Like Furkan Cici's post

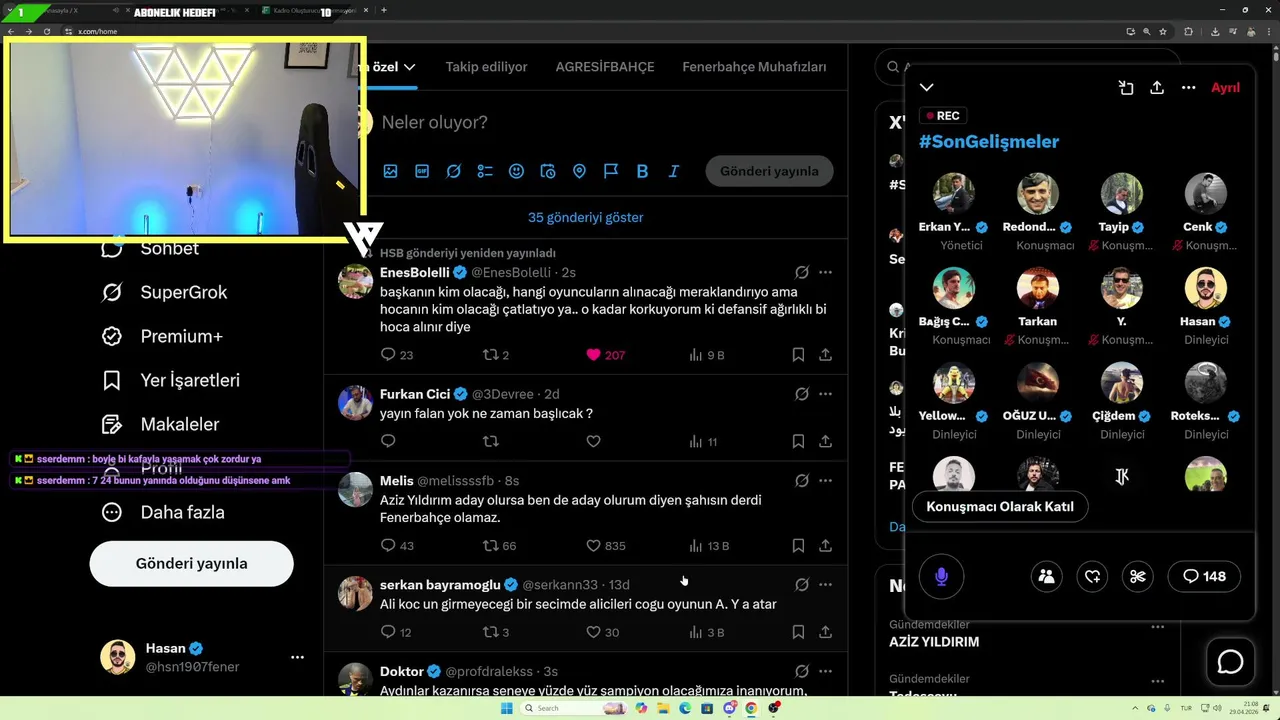tap(593, 441)
